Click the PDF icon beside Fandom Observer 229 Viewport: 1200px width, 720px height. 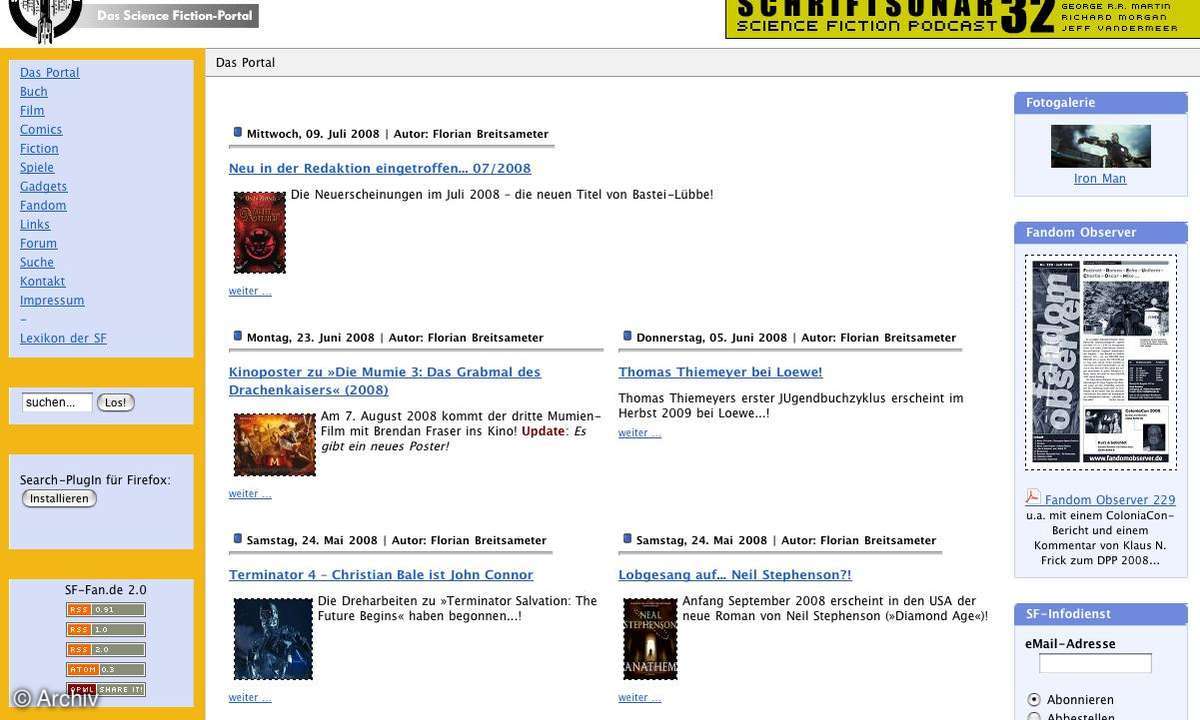pyautogui.click(x=1033, y=497)
